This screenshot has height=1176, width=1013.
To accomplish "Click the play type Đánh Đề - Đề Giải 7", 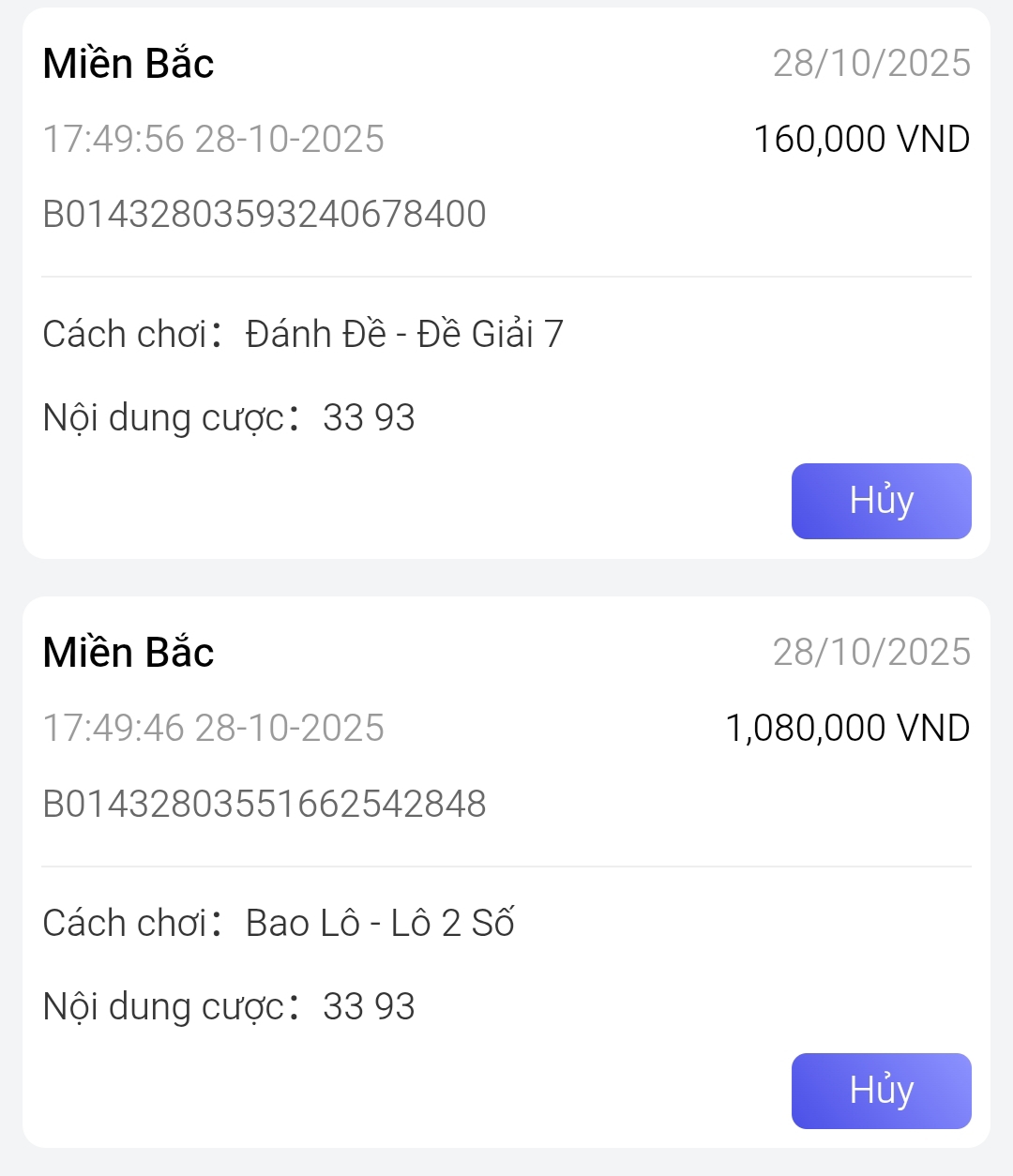I will [404, 334].
